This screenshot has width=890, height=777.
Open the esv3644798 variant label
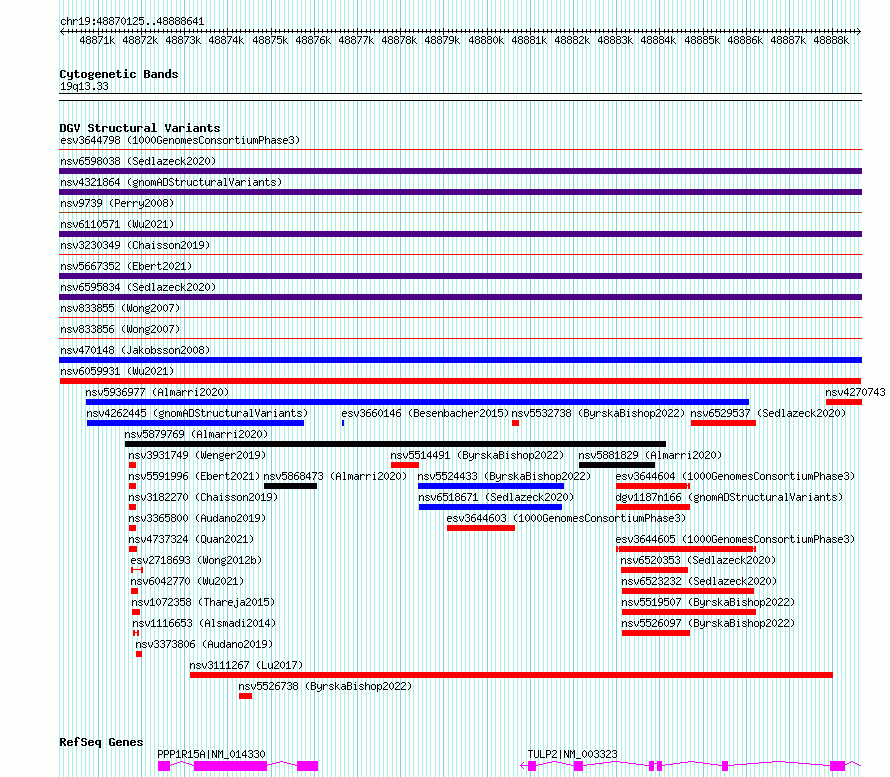180,140
